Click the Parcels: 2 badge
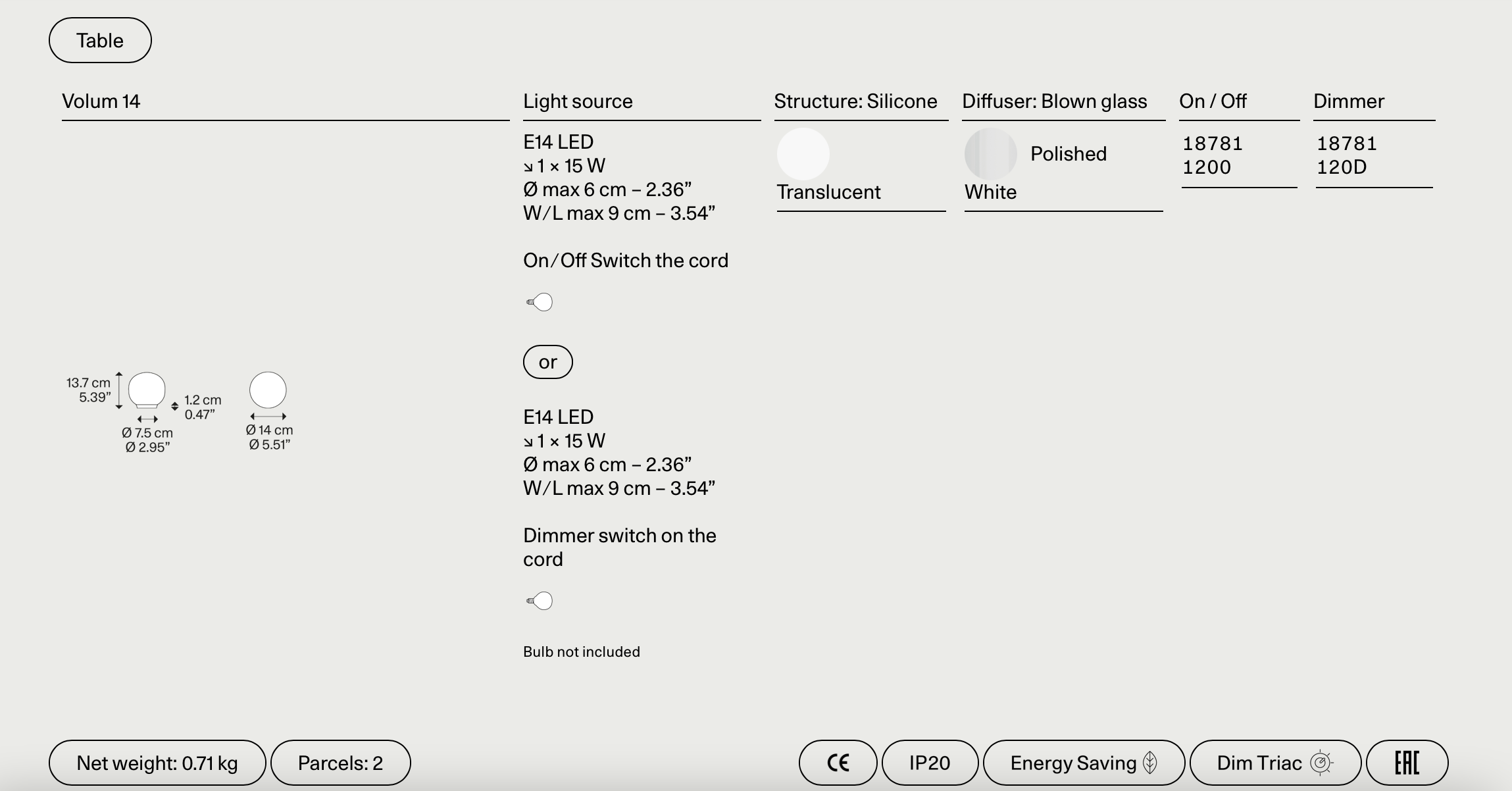 pyautogui.click(x=340, y=763)
